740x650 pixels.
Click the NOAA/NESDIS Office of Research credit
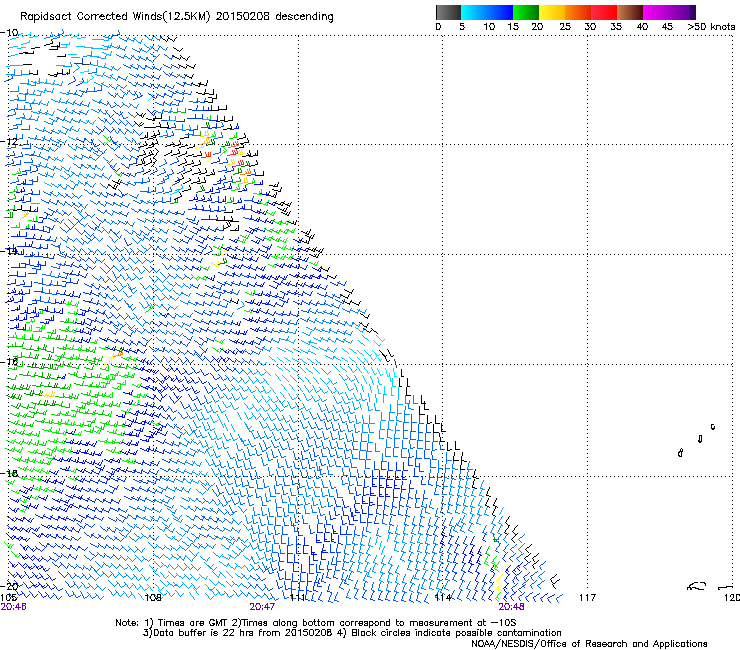point(589,644)
